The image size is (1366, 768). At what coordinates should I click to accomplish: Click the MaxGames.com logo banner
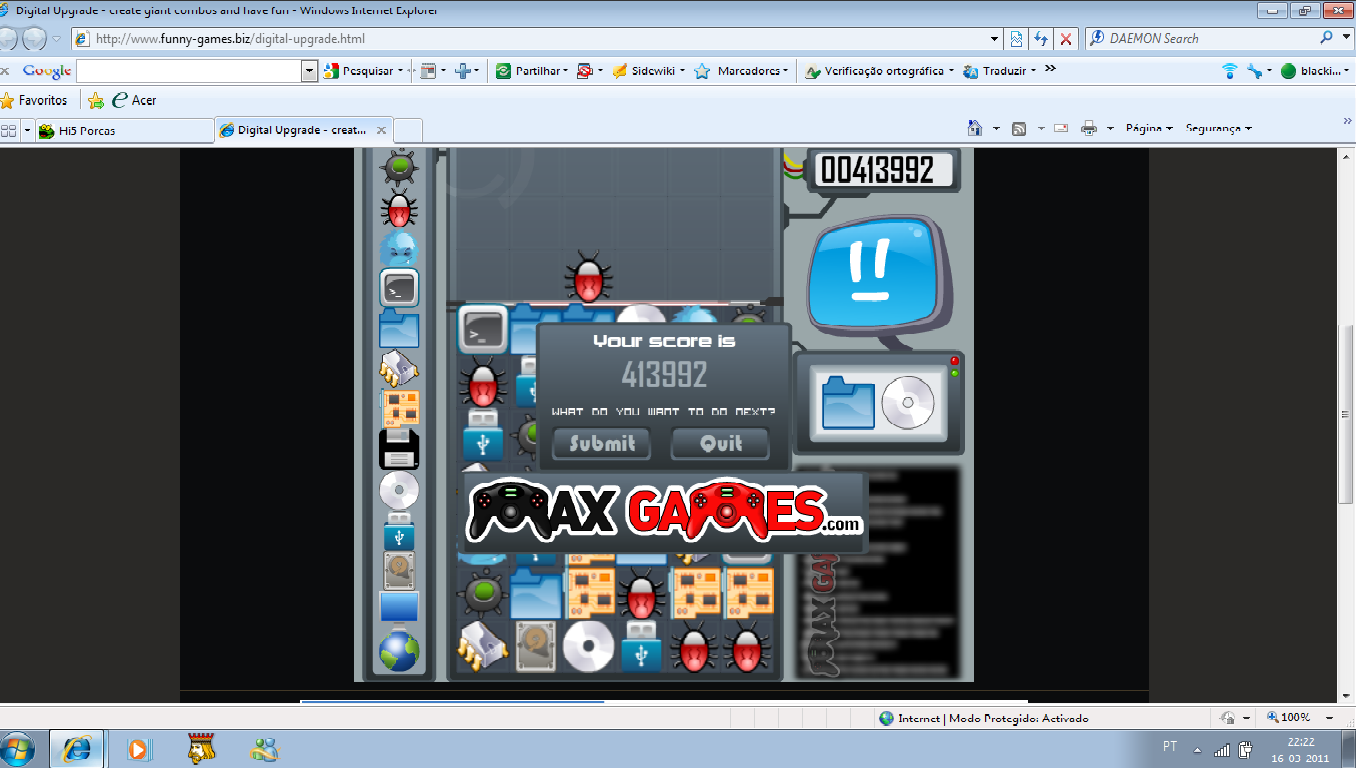[664, 511]
